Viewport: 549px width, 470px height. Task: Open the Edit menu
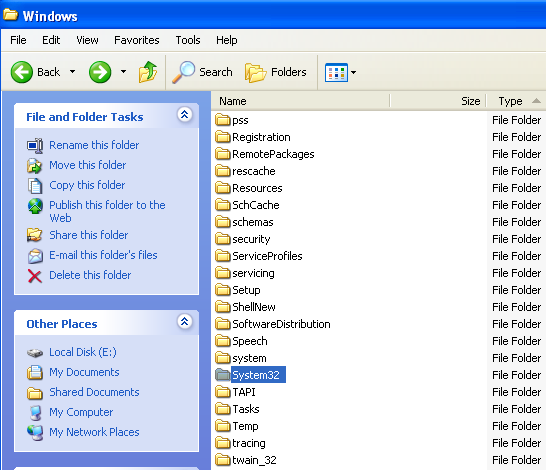(x=51, y=40)
